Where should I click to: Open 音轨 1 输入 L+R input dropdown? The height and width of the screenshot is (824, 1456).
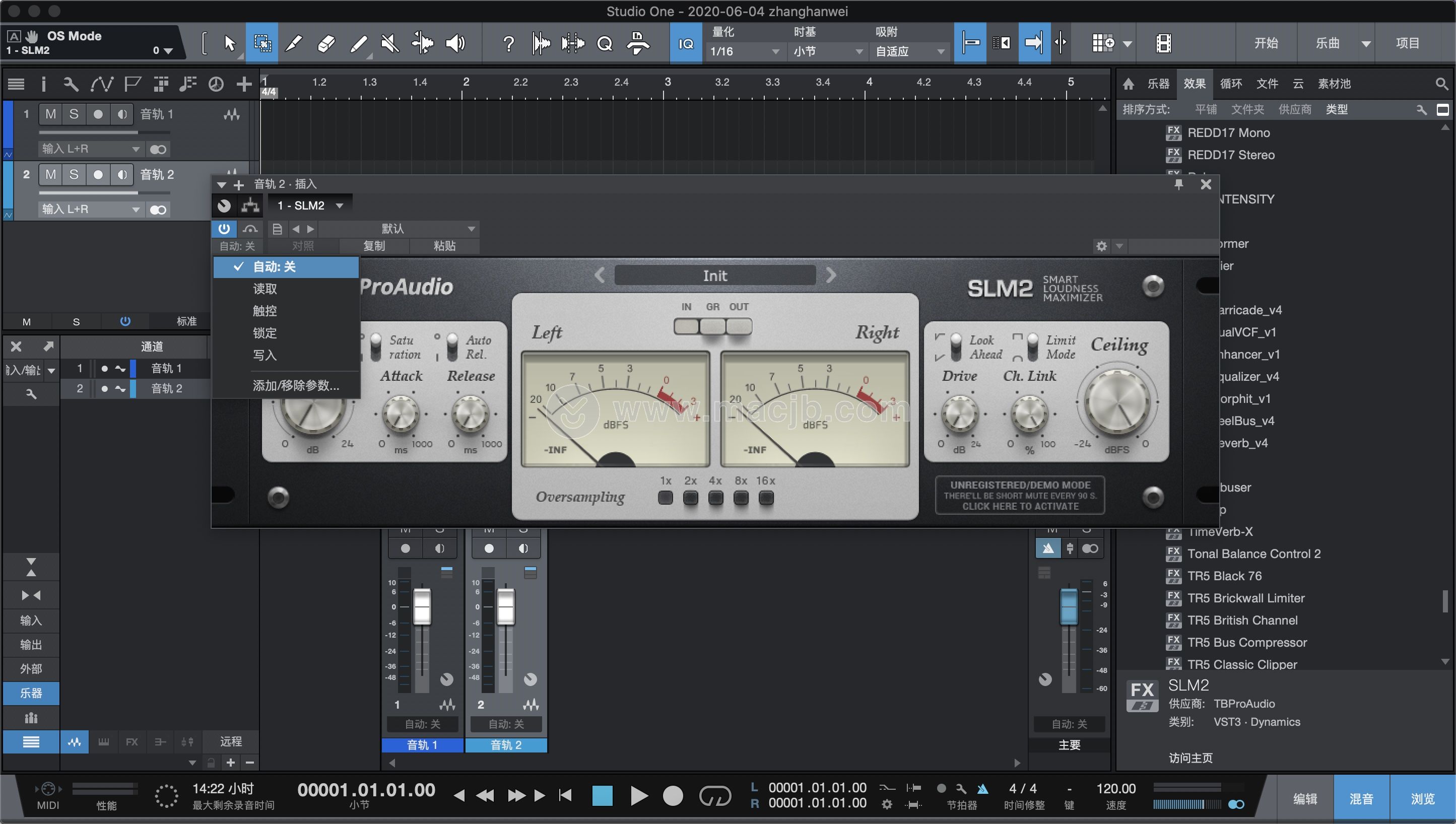tap(91, 149)
